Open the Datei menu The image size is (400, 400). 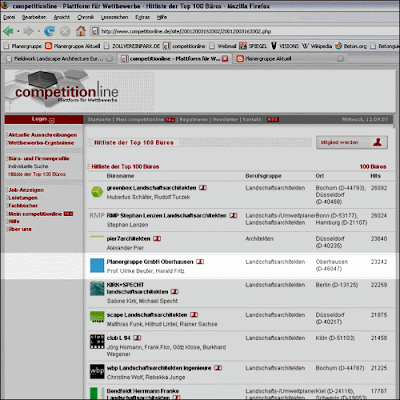(x=9, y=17)
